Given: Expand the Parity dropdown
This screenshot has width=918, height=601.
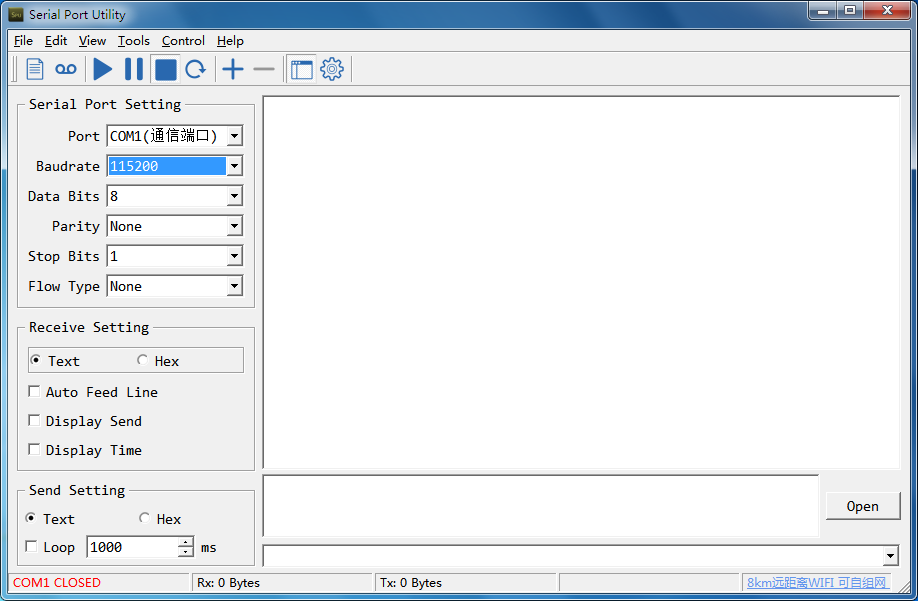Looking at the screenshot, I should point(234,226).
